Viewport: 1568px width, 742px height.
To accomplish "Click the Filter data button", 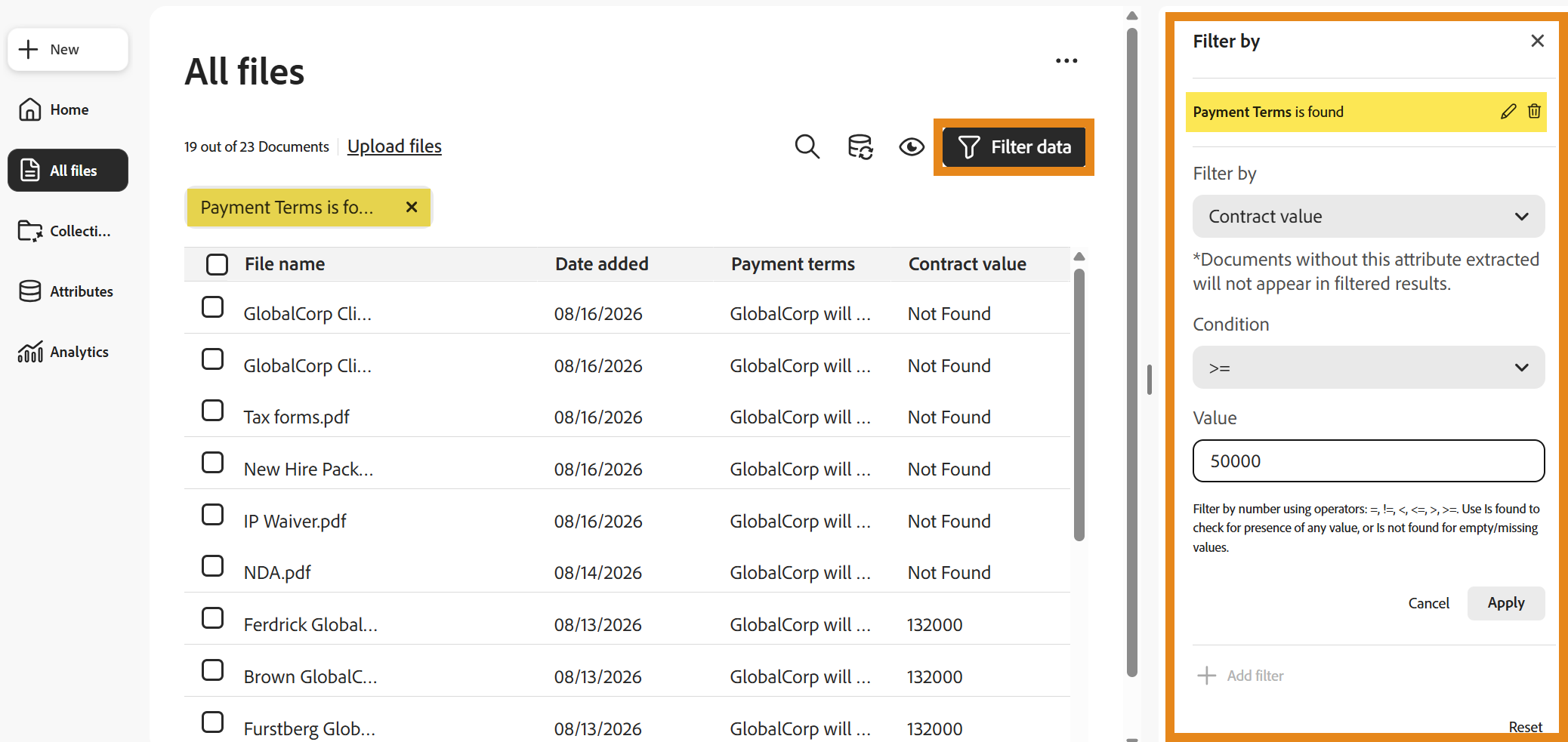I will [1014, 146].
